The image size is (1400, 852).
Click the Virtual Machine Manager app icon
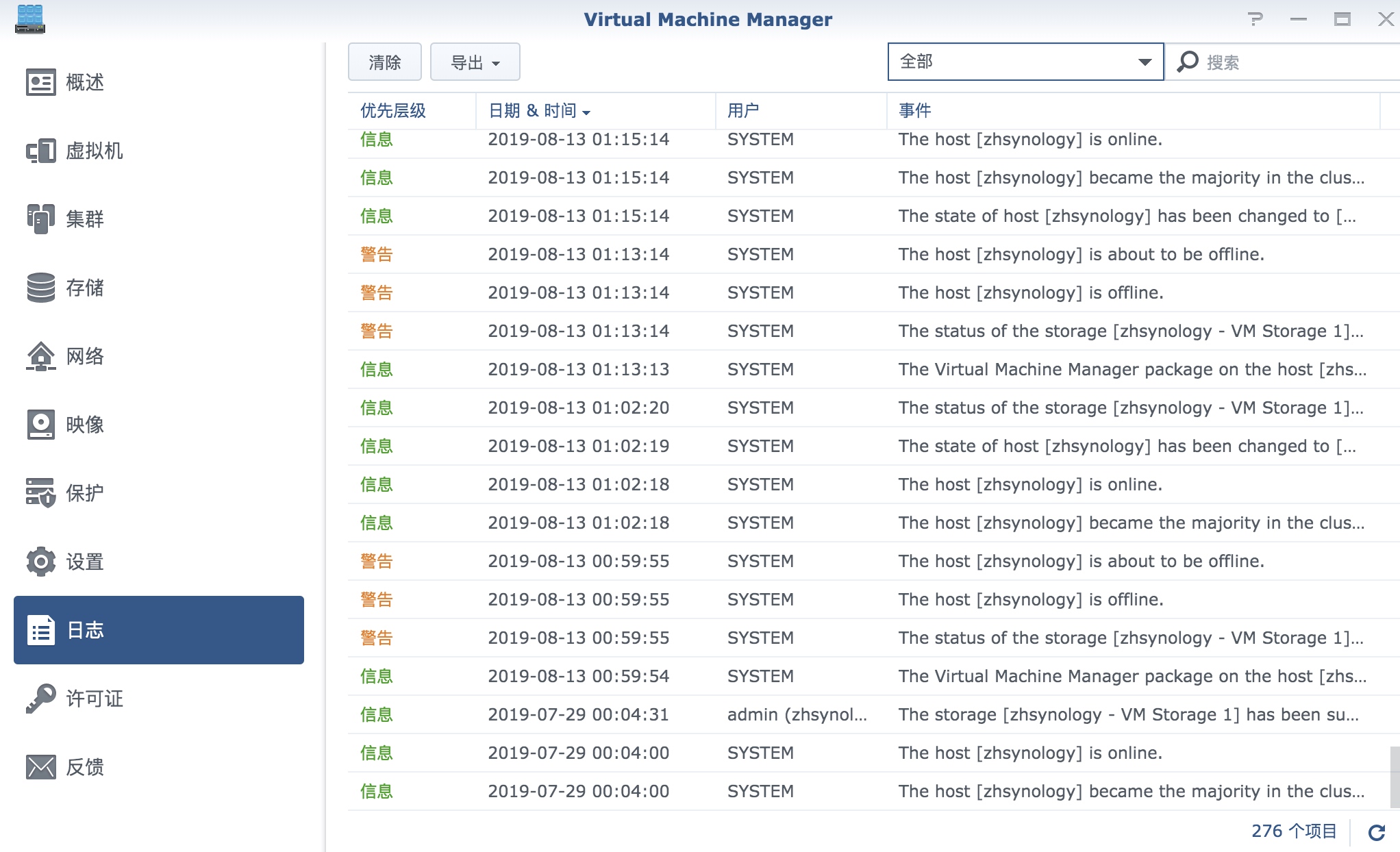click(30, 19)
